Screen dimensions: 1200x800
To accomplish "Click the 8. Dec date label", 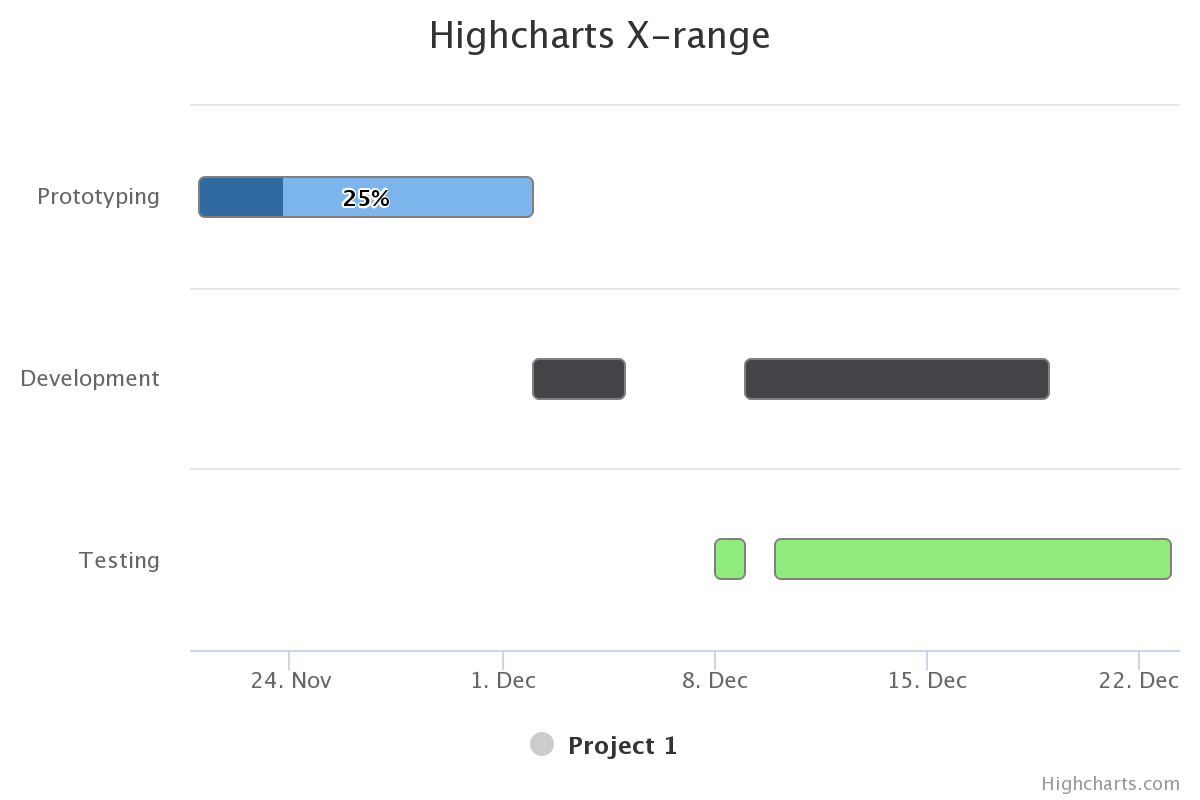I will (x=715, y=681).
